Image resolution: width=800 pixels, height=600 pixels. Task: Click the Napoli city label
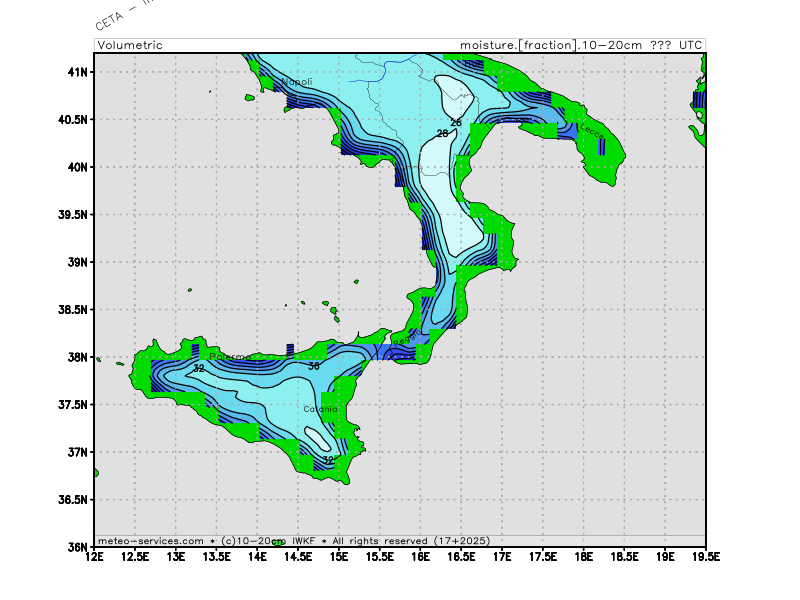pyautogui.click(x=296, y=82)
